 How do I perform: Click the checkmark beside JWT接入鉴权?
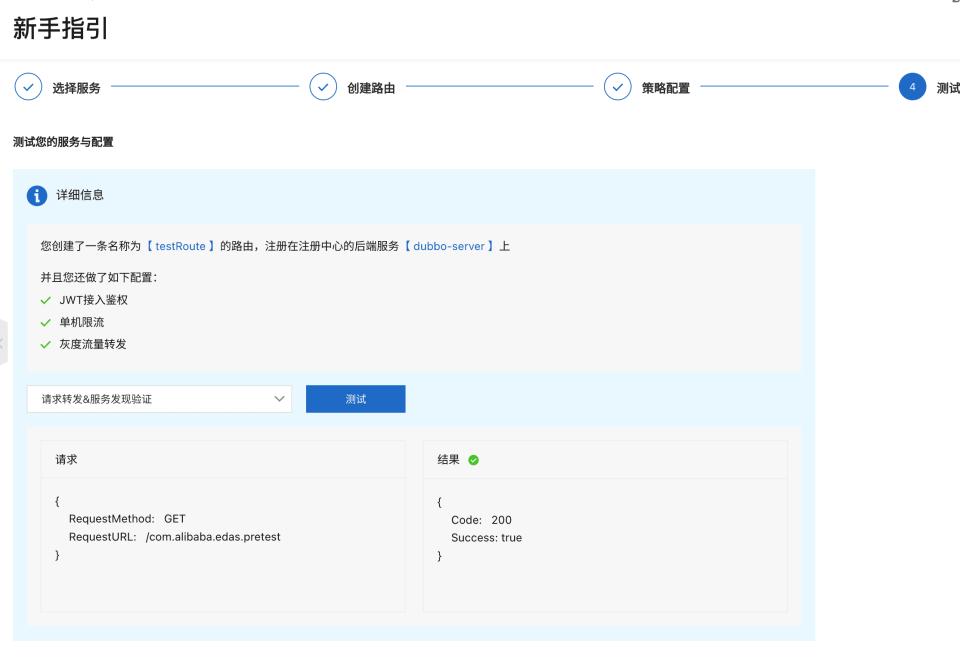[x=45, y=300]
